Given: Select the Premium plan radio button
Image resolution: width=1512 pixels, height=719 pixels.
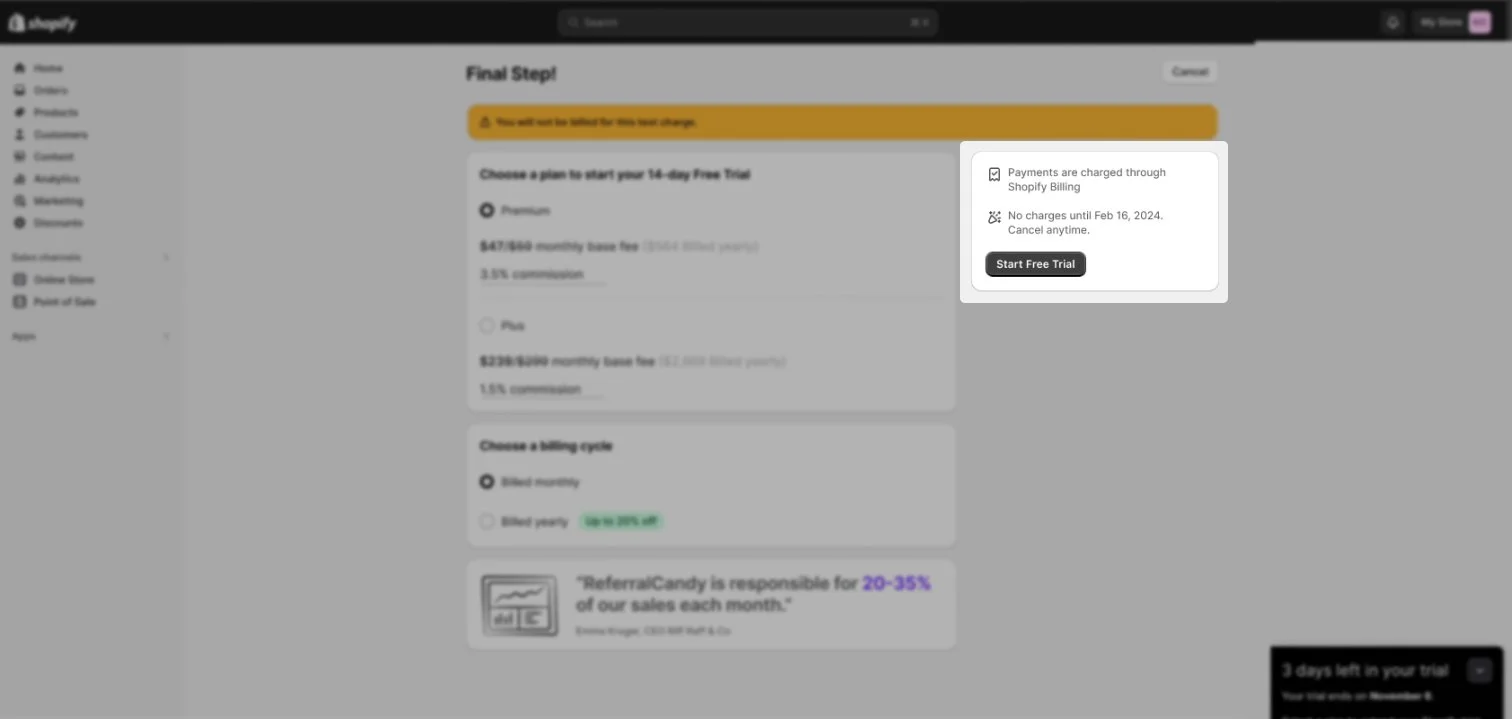Looking at the screenshot, I should (x=487, y=210).
